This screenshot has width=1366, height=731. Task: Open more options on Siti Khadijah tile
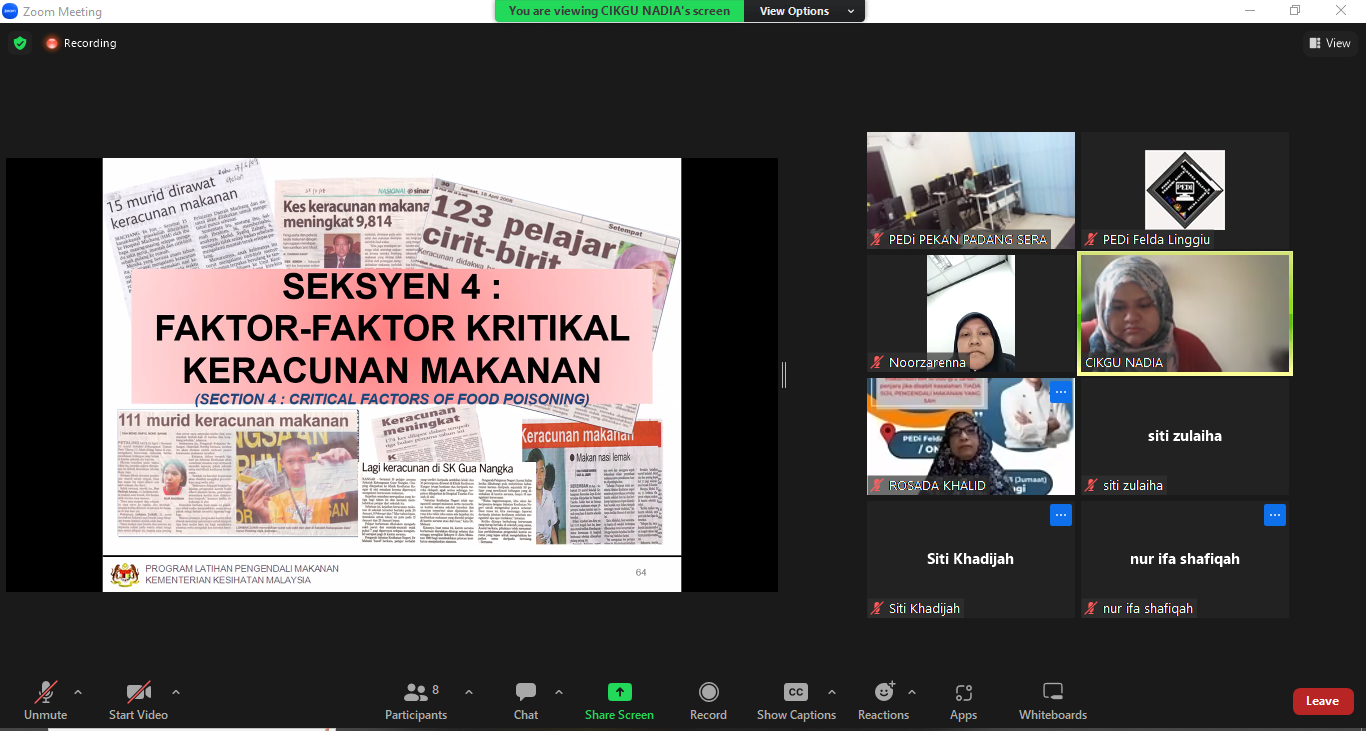(1060, 515)
